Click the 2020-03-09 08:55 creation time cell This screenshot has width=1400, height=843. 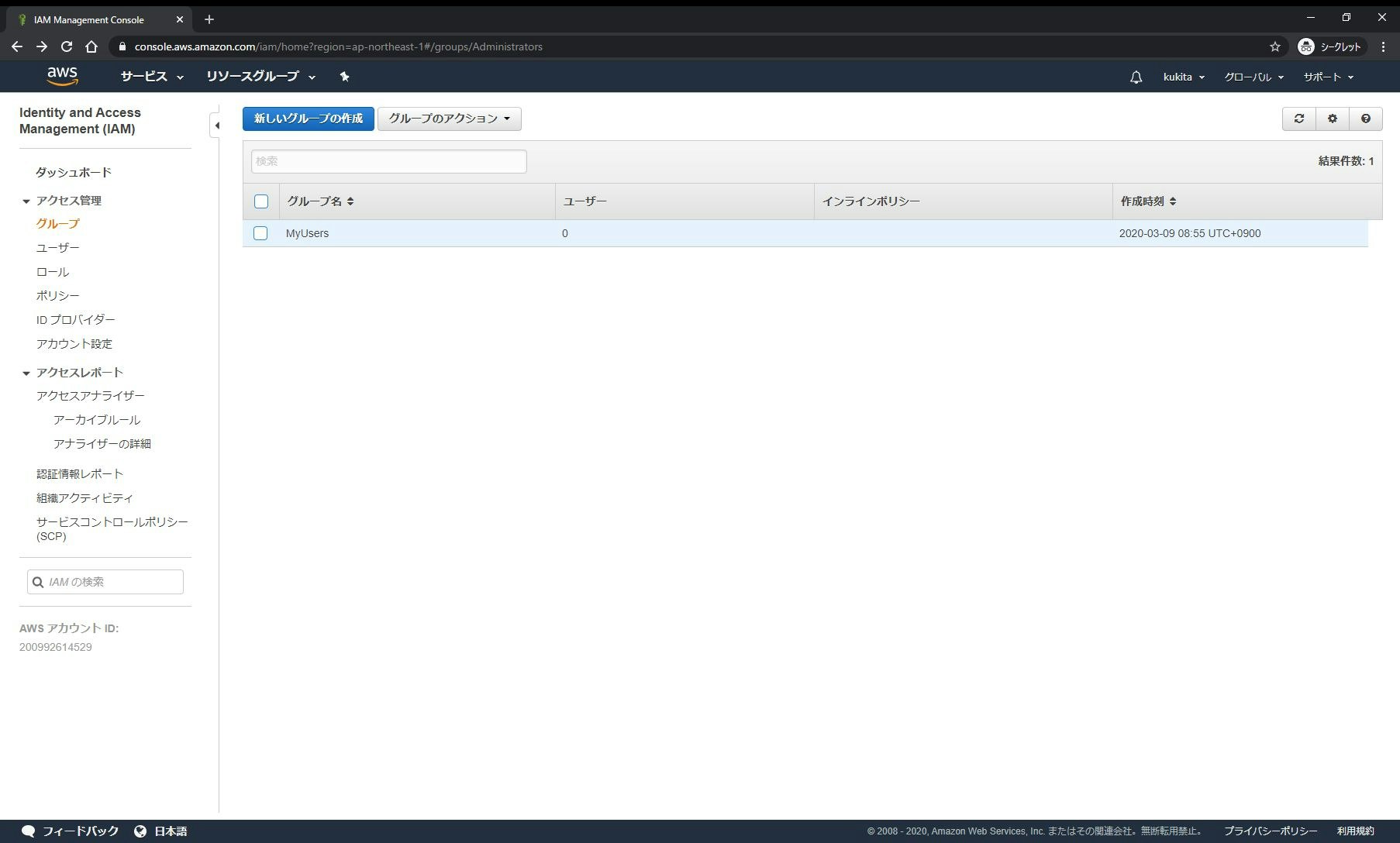[1190, 233]
